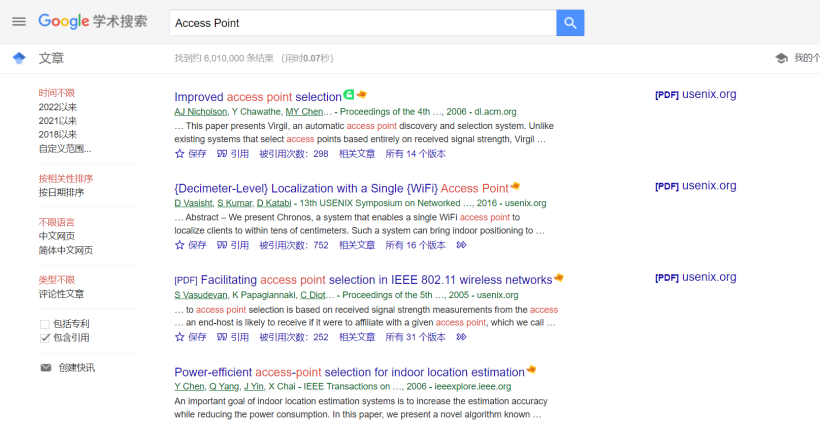Screen dimensions: 820x421
Task: Open author J Yin profile
Action: coord(254,386)
